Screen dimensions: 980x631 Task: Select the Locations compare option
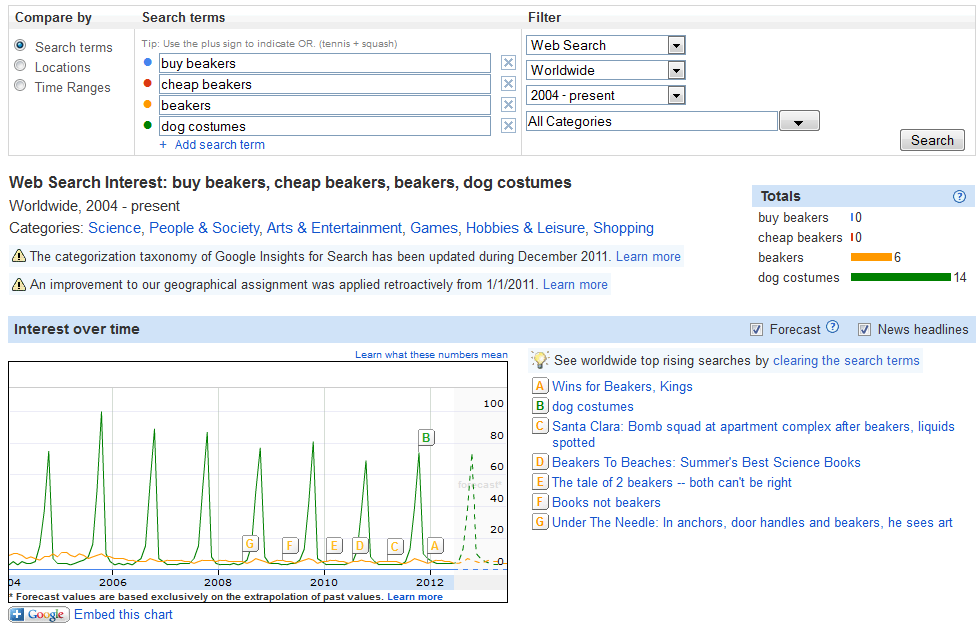point(20,67)
